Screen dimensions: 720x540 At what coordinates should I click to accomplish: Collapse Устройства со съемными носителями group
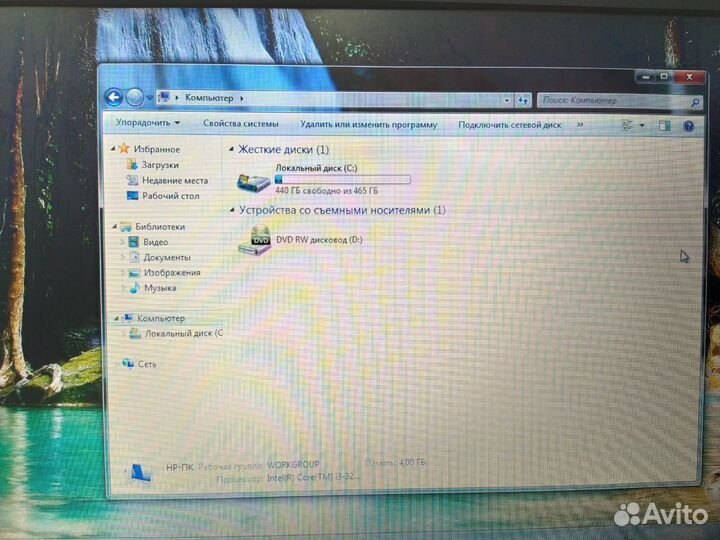point(232,210)
